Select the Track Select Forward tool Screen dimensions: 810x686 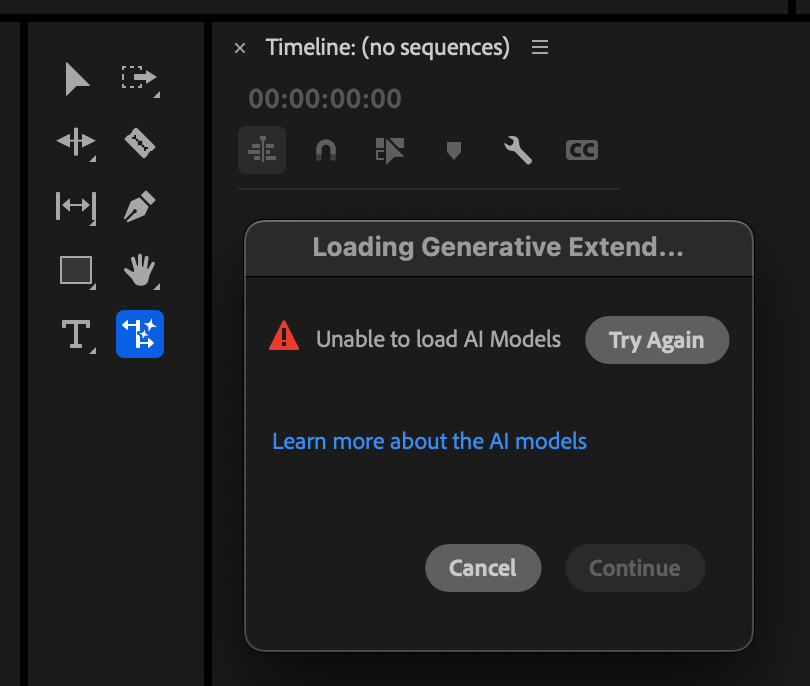coord(139,79)
